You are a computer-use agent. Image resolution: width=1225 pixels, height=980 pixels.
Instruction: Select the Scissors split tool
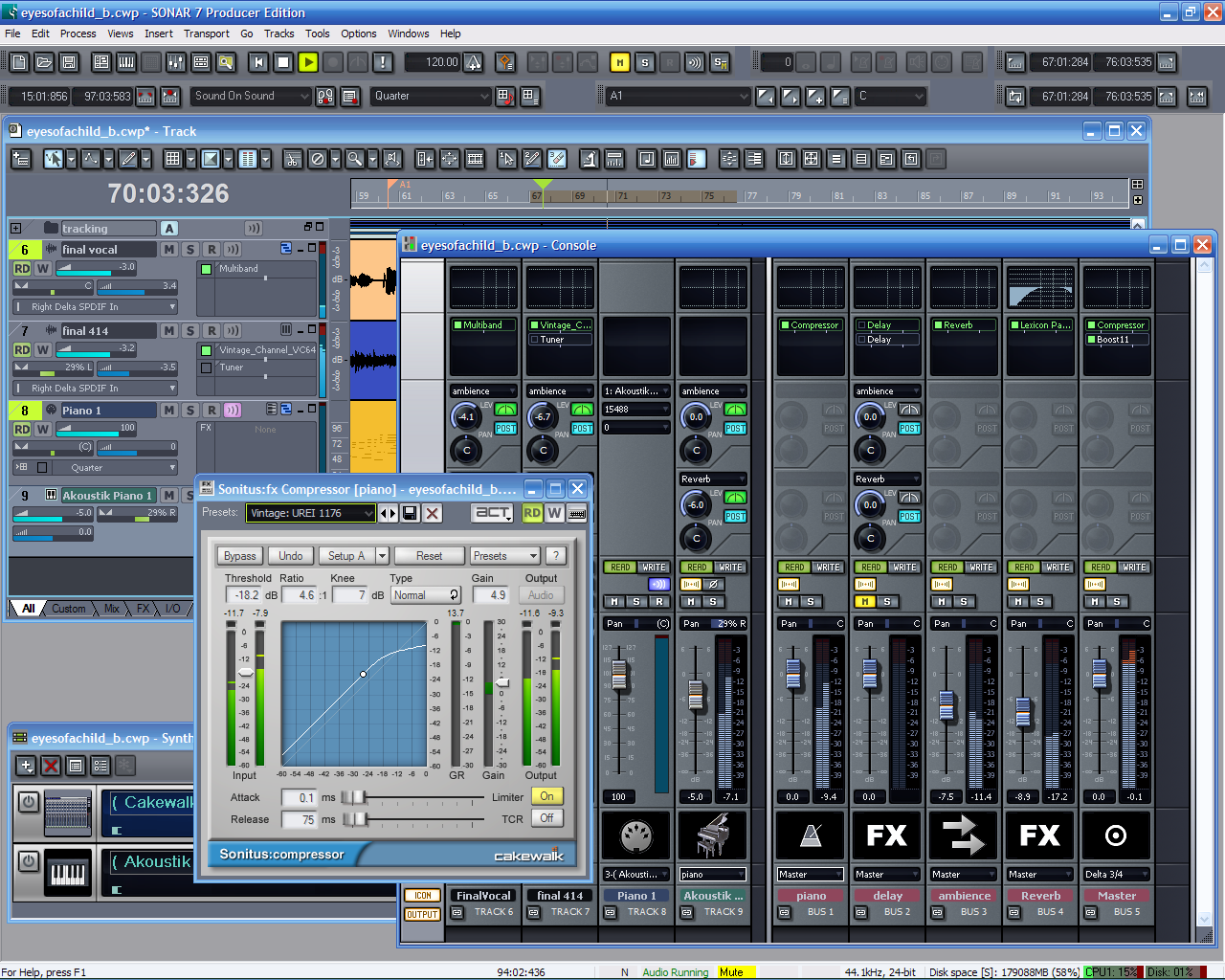click(293, 159)
